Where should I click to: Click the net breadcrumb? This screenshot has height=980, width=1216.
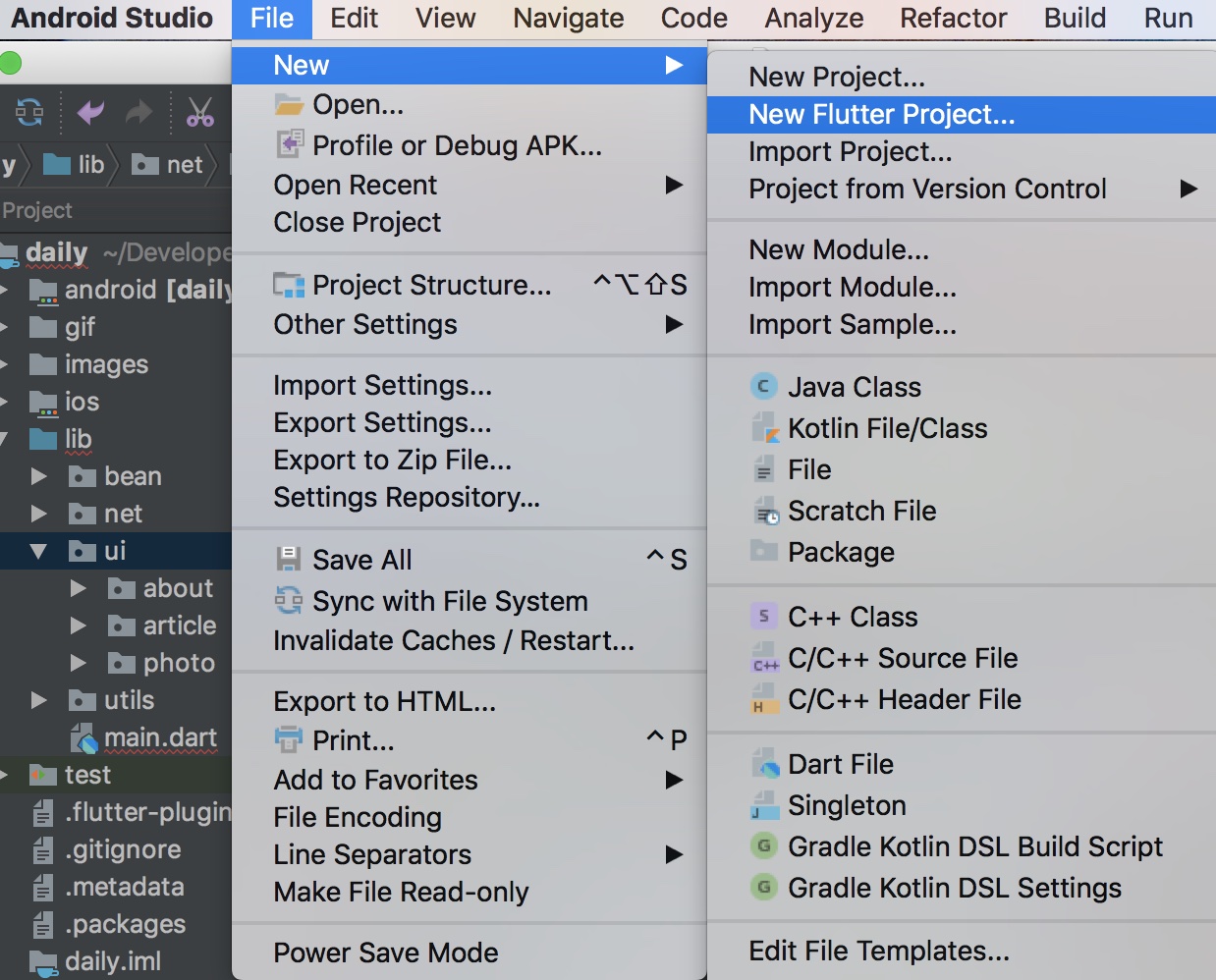167,164
